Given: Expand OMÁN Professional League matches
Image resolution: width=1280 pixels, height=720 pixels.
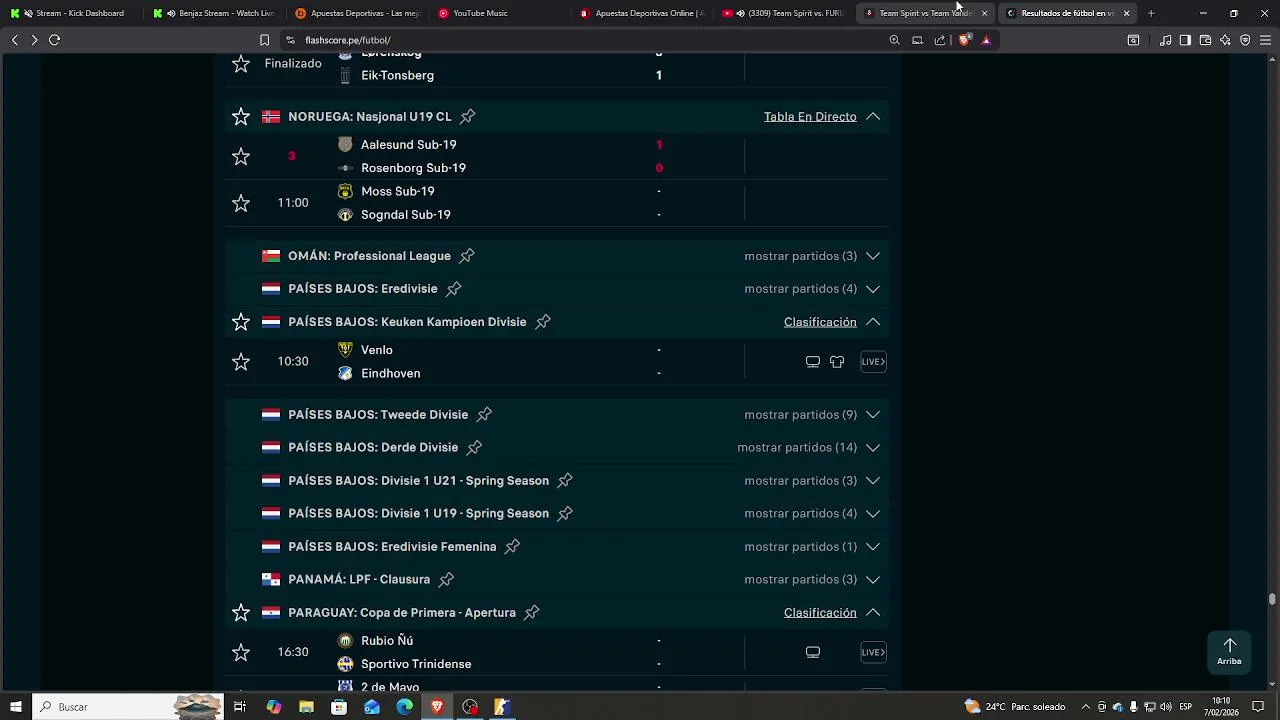Looking at the screenshot, I should pos(873,256).
